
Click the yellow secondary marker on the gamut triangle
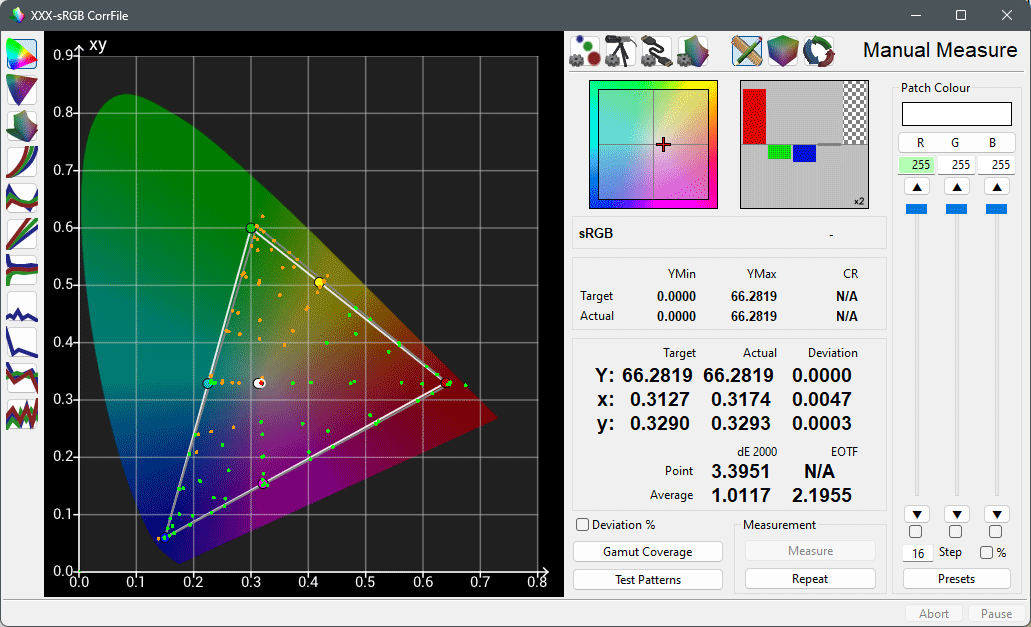point(319,283)
